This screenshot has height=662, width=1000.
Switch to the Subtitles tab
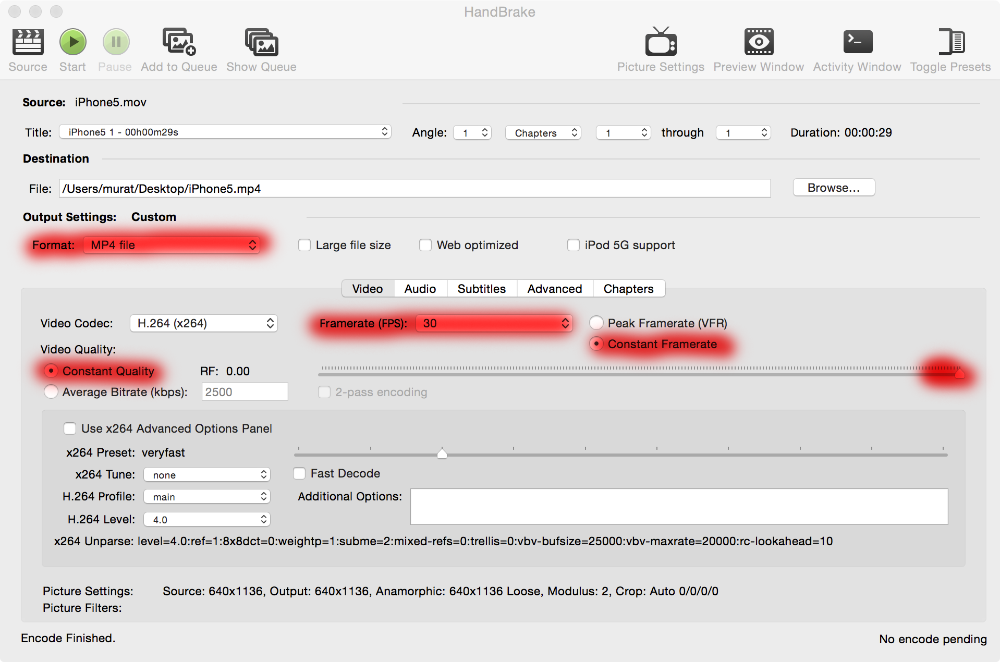[x=482, y=289]
